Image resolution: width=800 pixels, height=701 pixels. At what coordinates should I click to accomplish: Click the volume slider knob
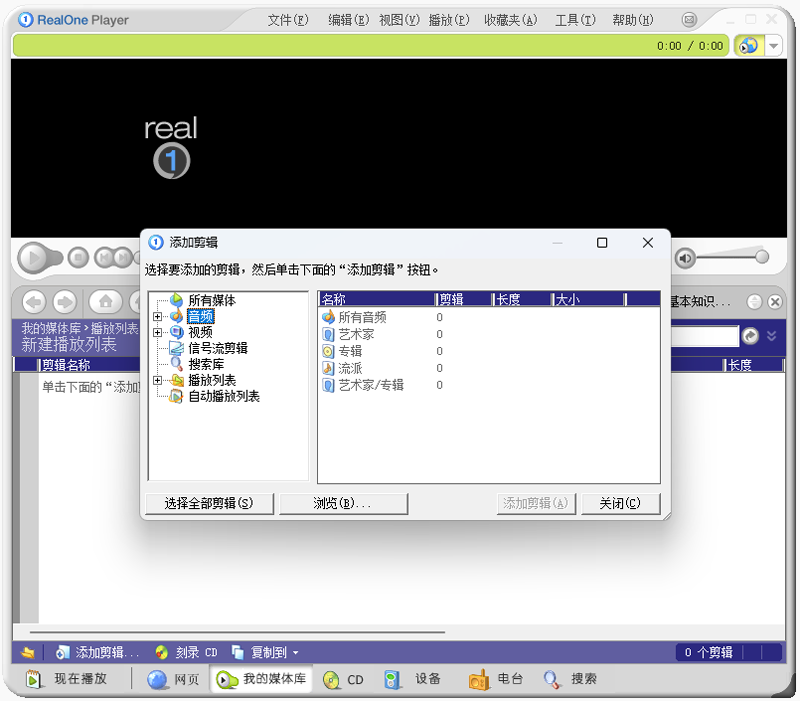click(762, 257)
